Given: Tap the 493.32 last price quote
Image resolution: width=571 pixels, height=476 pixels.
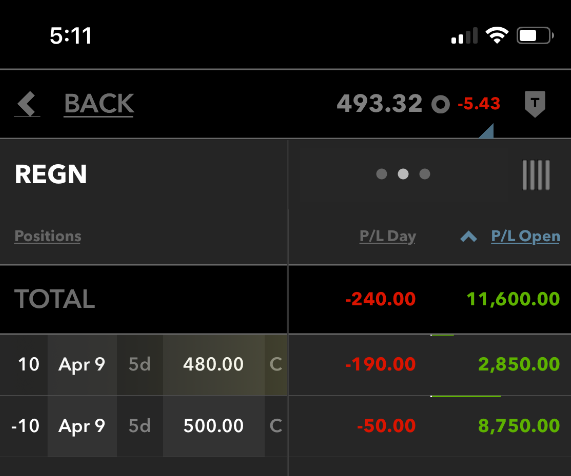Looking at the screenshot, I should [x=379, y=104].
